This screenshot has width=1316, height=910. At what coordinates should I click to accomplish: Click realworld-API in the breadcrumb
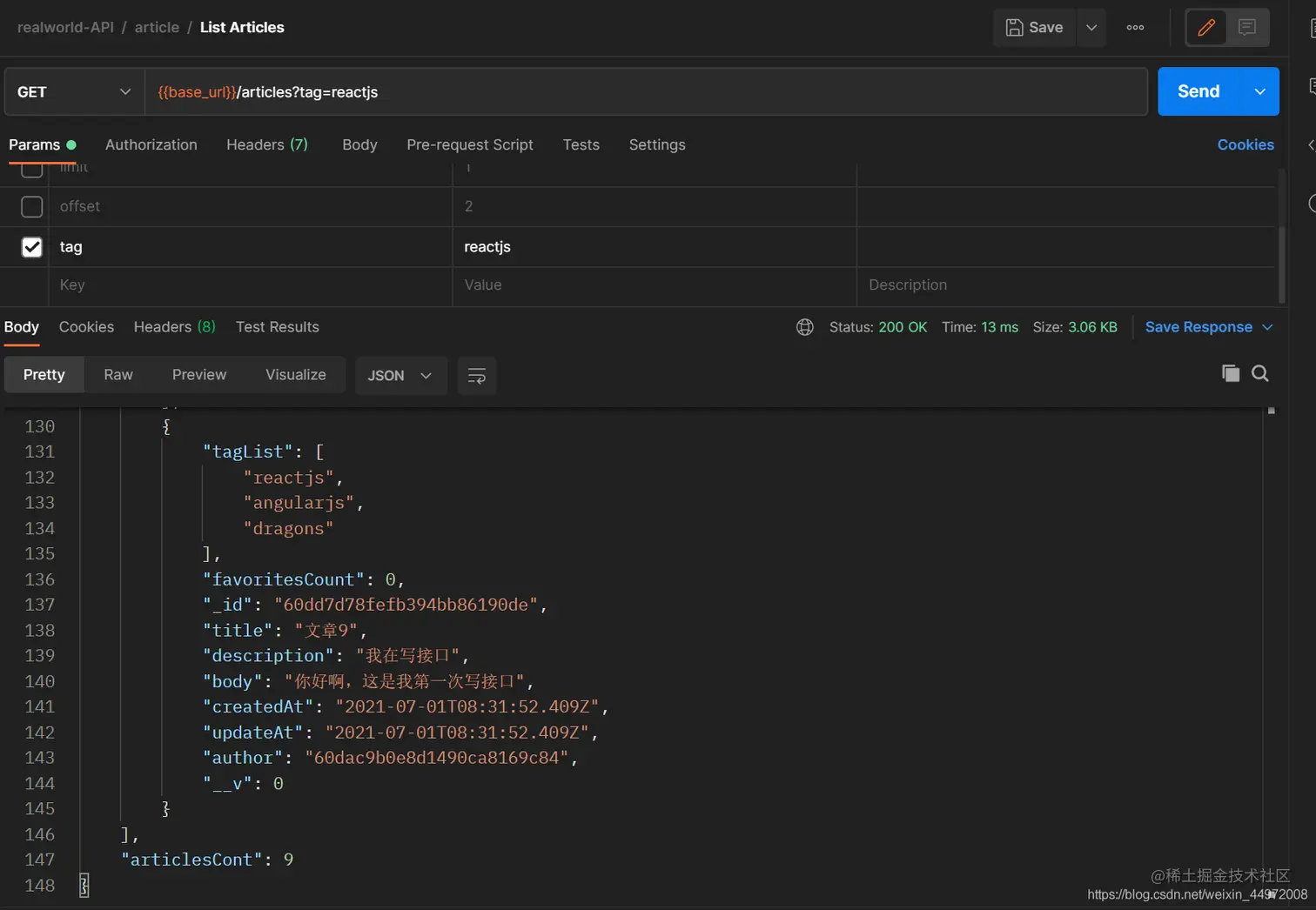(65, 28)
